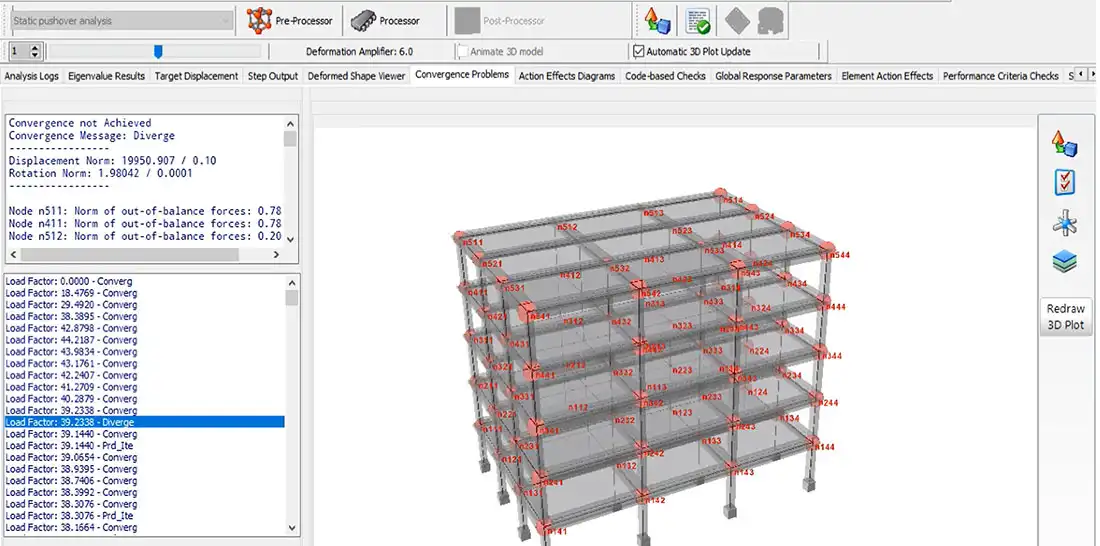The image size is (1100, 546).
Task: Click the gray blob toolbar icon beside the diamond
Action: (x=770, y=21)
